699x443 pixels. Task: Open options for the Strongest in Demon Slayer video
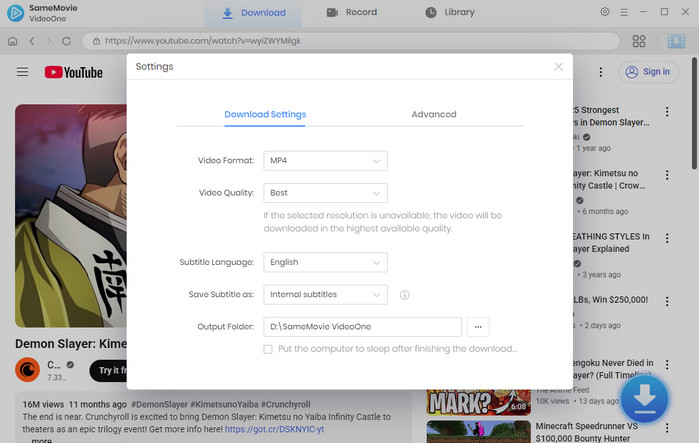pos(667,111)
